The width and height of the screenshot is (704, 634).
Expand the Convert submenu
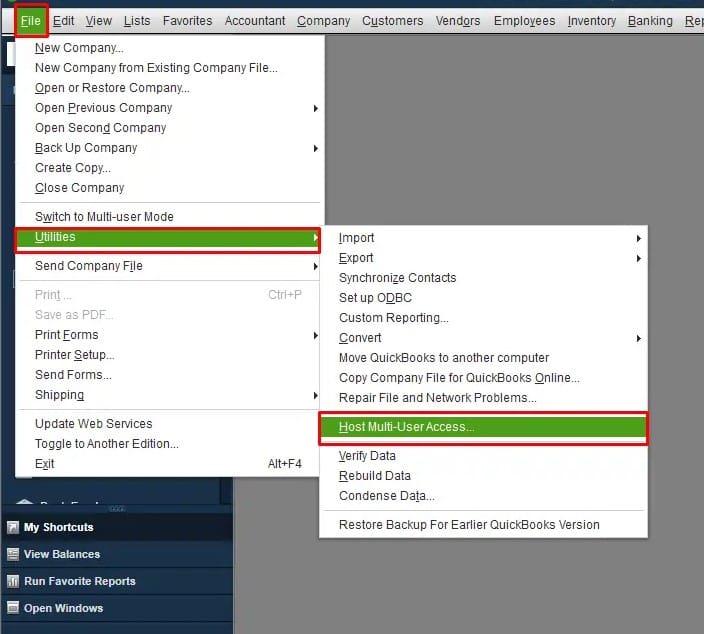[484, 338]
